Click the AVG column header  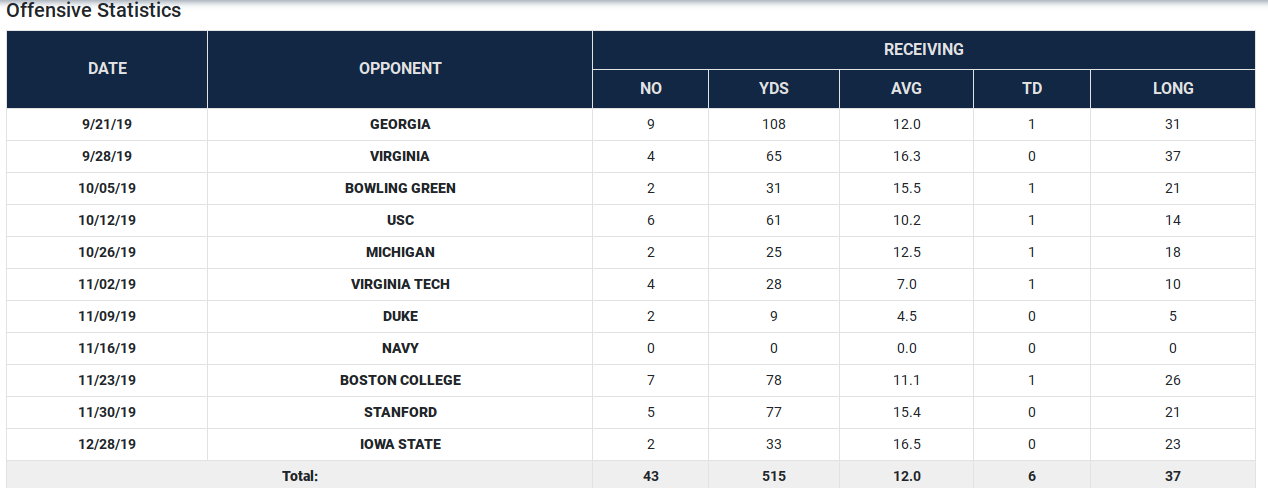pyautogui.click(x=906, y=88)
